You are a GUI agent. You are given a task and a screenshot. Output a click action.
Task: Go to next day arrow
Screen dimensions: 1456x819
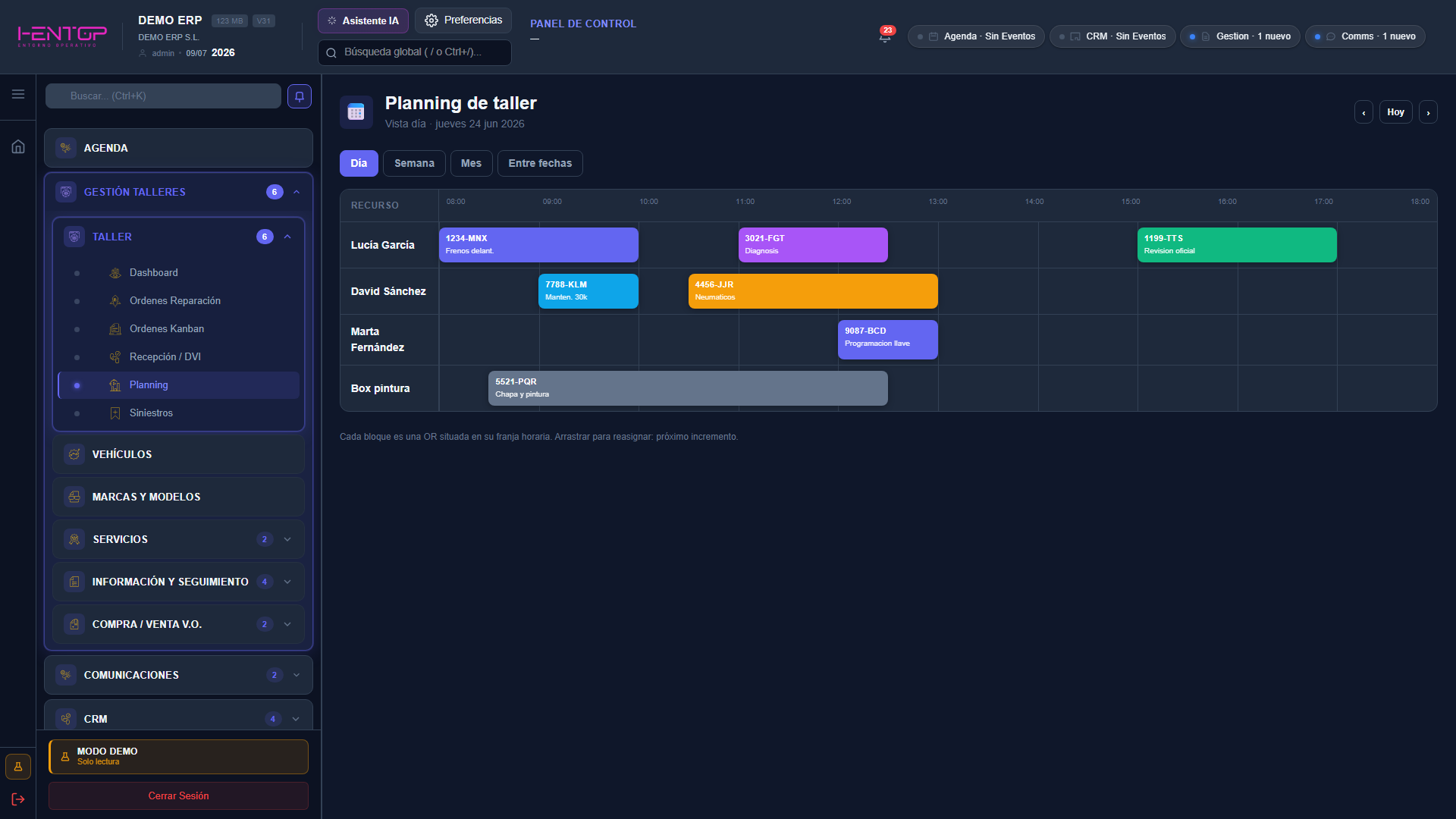(x=1428, y=112)
